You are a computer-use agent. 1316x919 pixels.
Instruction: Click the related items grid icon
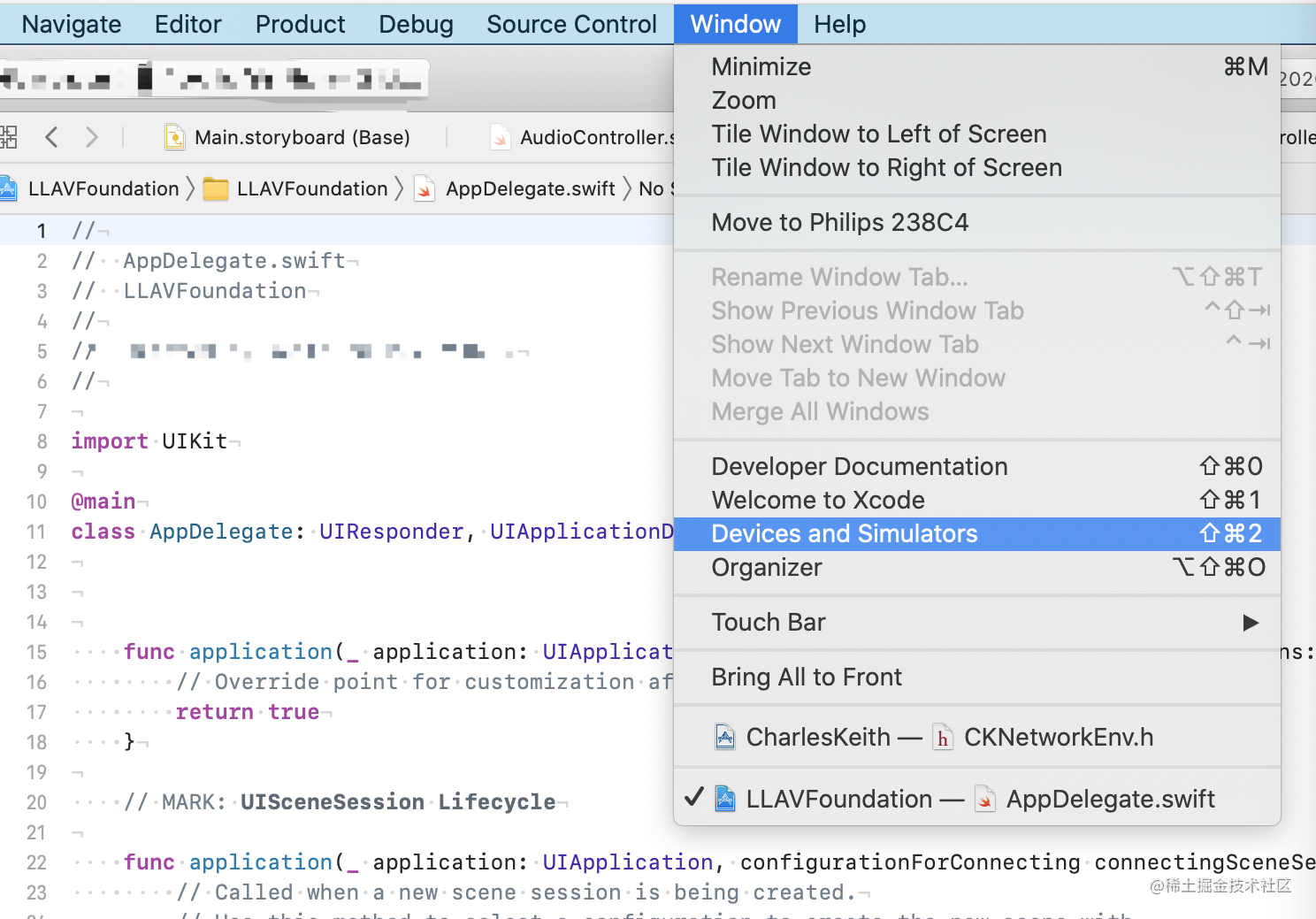point(8,137)
